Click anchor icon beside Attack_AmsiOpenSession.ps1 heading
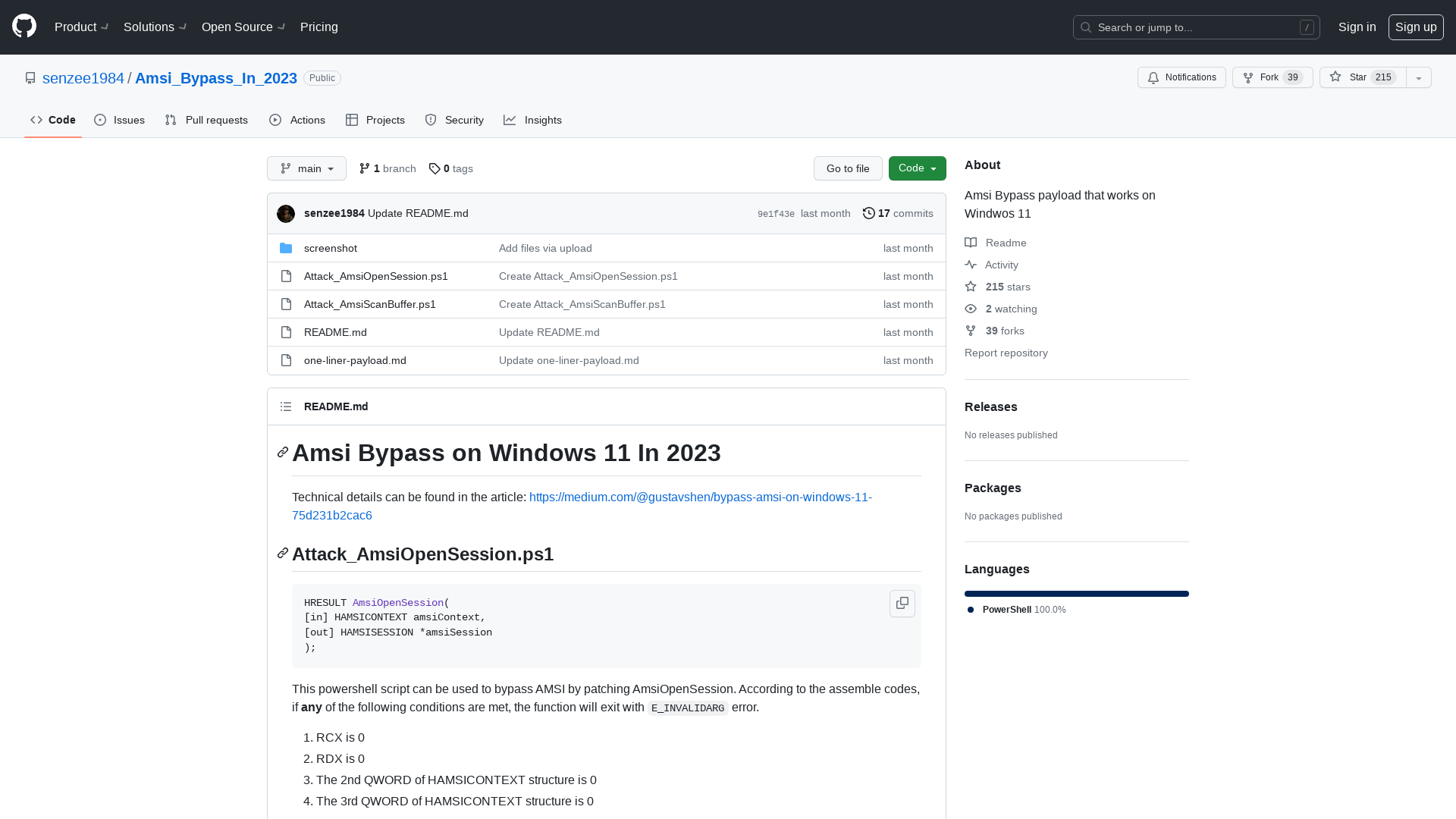 point(283,553)
